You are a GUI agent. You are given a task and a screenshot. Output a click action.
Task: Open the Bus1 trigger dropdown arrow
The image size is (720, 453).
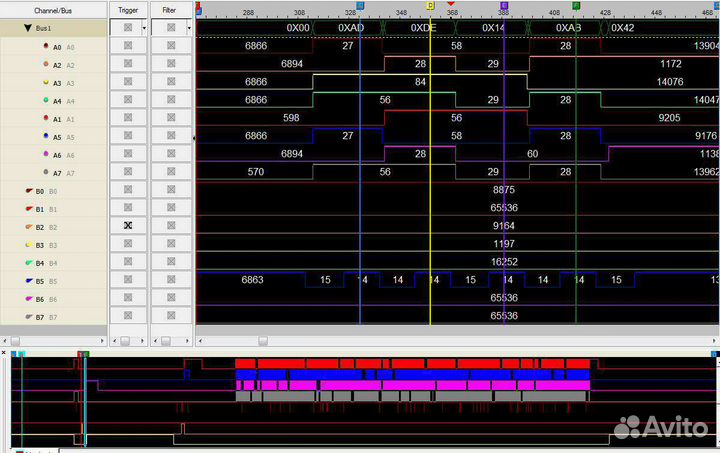tap(144, 29)
